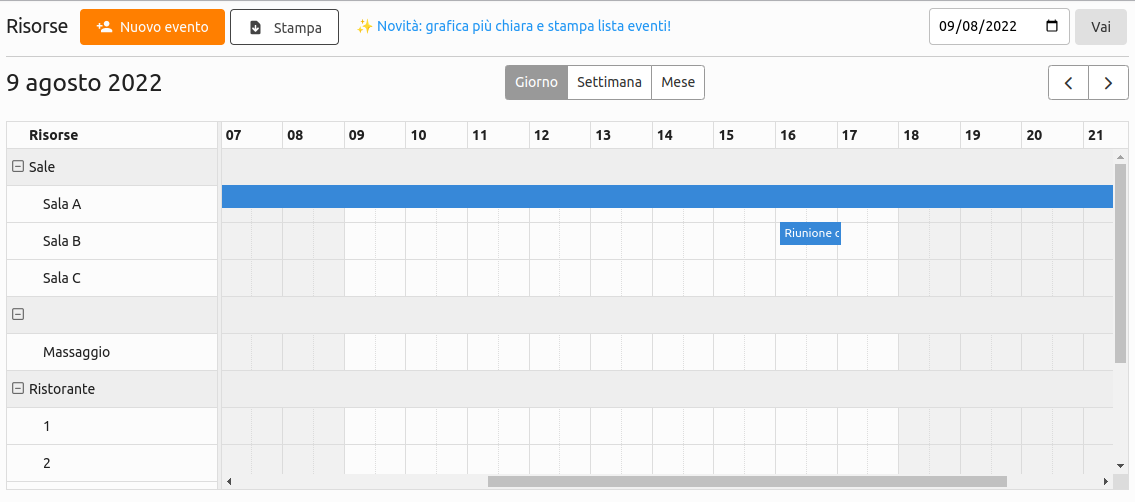This screenshot has width=1135, height=502.
Task: Select the blue all-day event in Sala A
Action: [x=667, y=197]
